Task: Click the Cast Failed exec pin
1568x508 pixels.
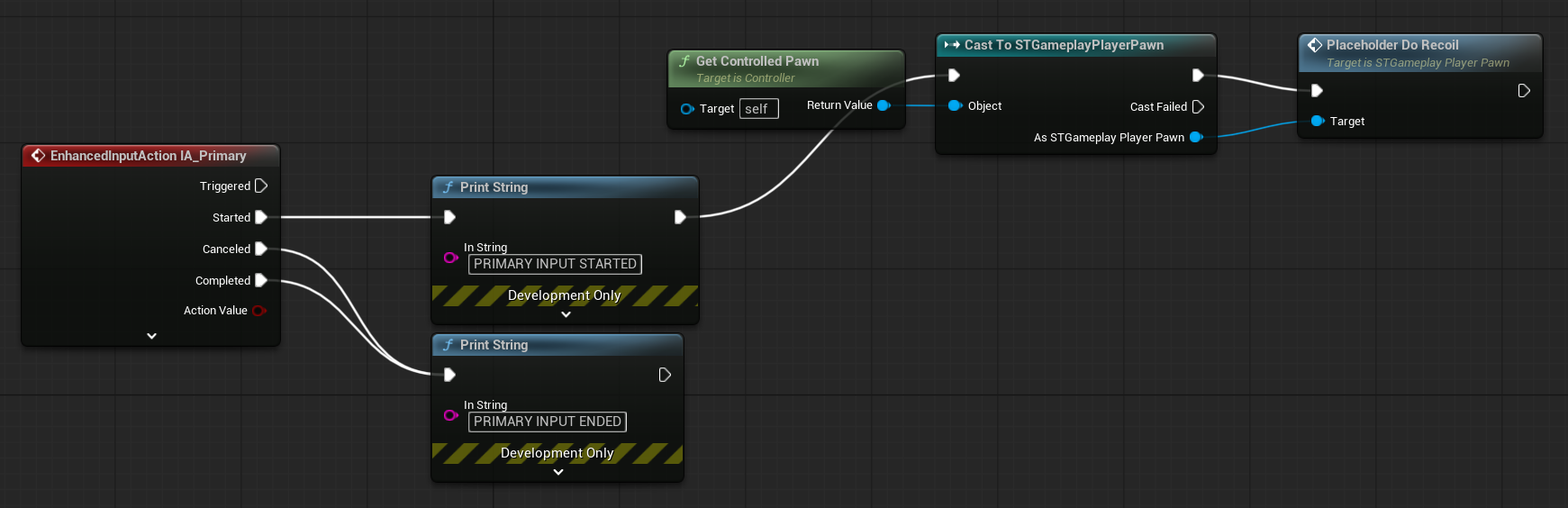Action: click(1198, 106)
